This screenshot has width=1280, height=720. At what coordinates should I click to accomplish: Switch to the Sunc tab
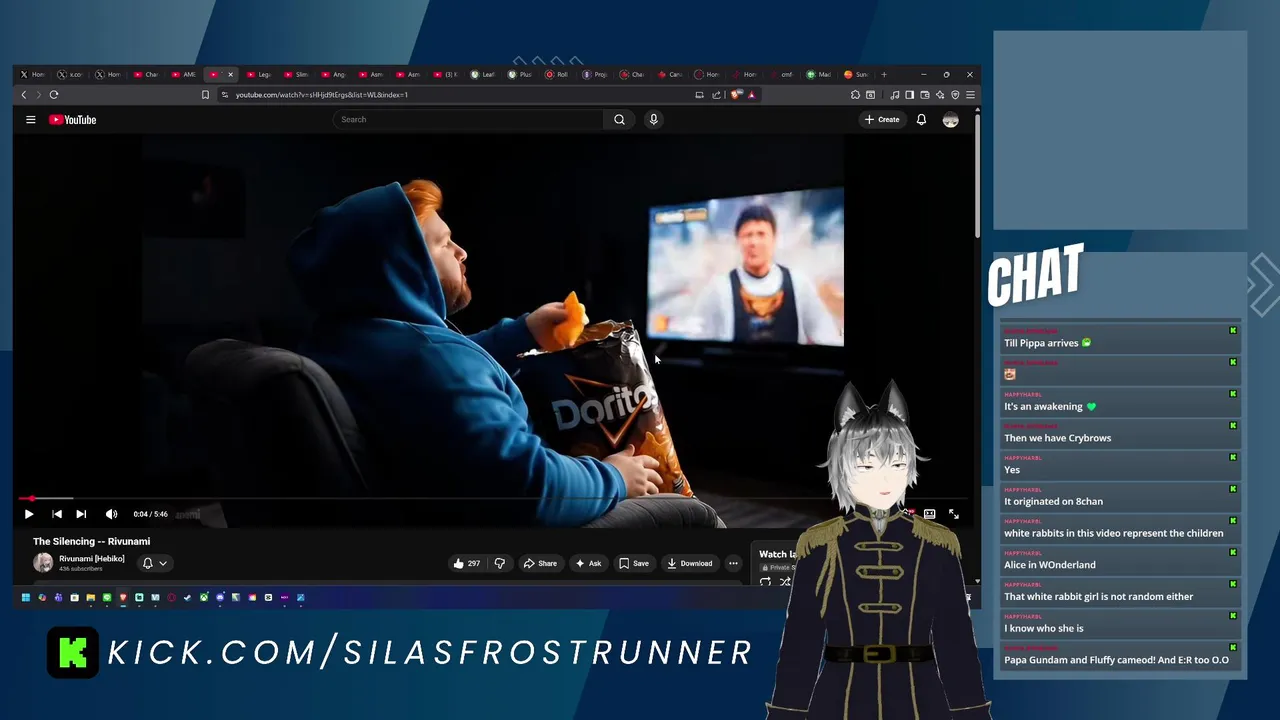point(857,74)
